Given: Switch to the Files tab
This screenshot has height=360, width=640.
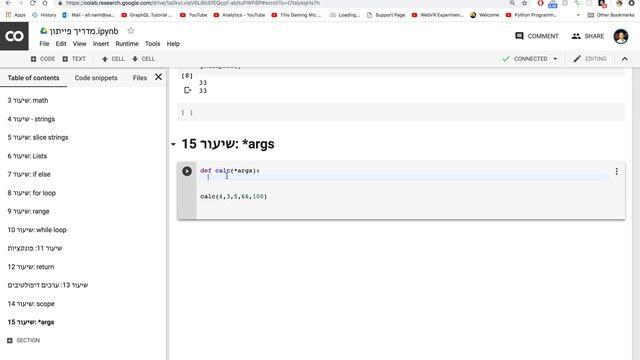Looking at the screenshot, I should tap(140, 78).
